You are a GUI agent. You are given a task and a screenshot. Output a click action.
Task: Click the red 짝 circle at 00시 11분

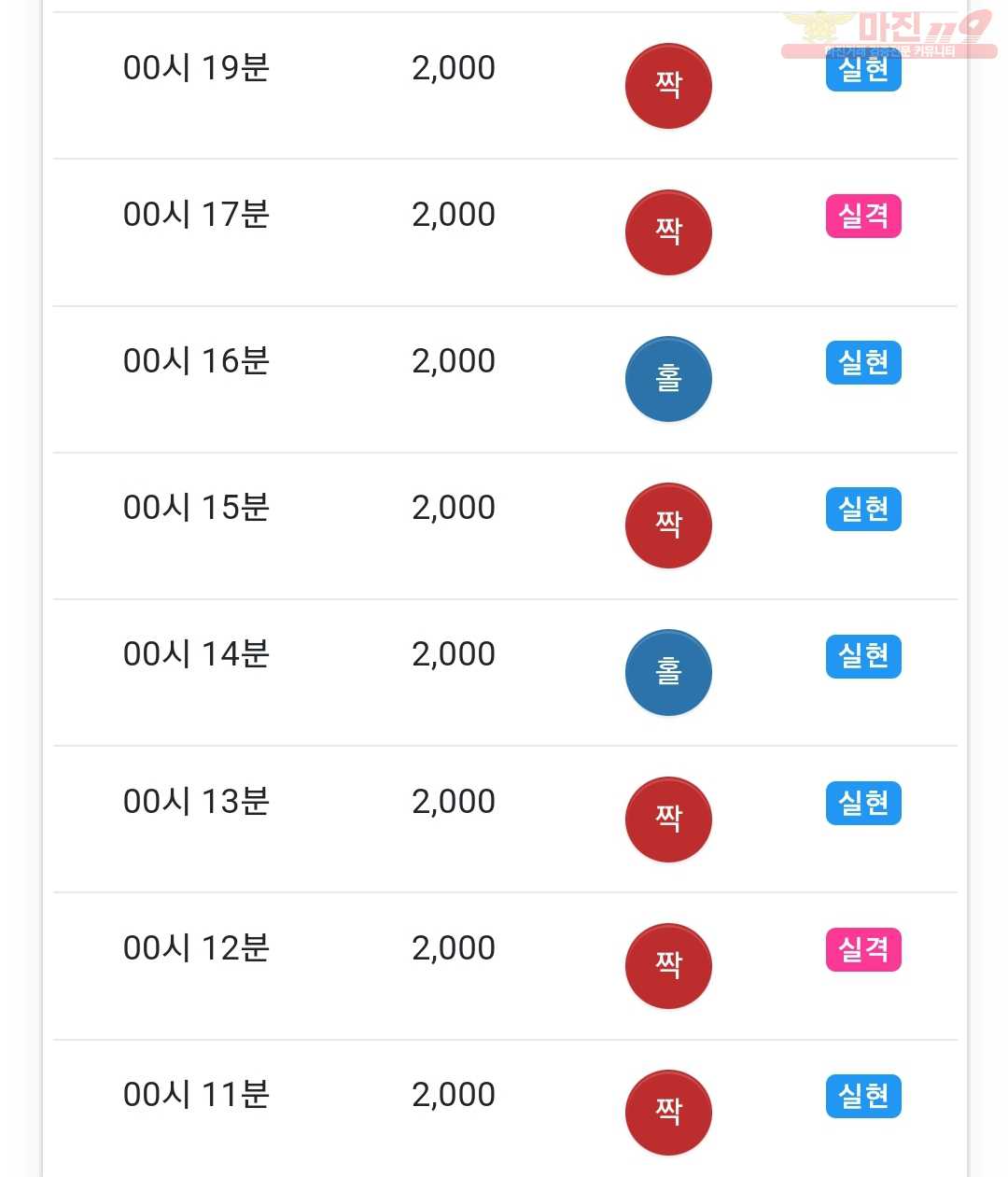668,1113
